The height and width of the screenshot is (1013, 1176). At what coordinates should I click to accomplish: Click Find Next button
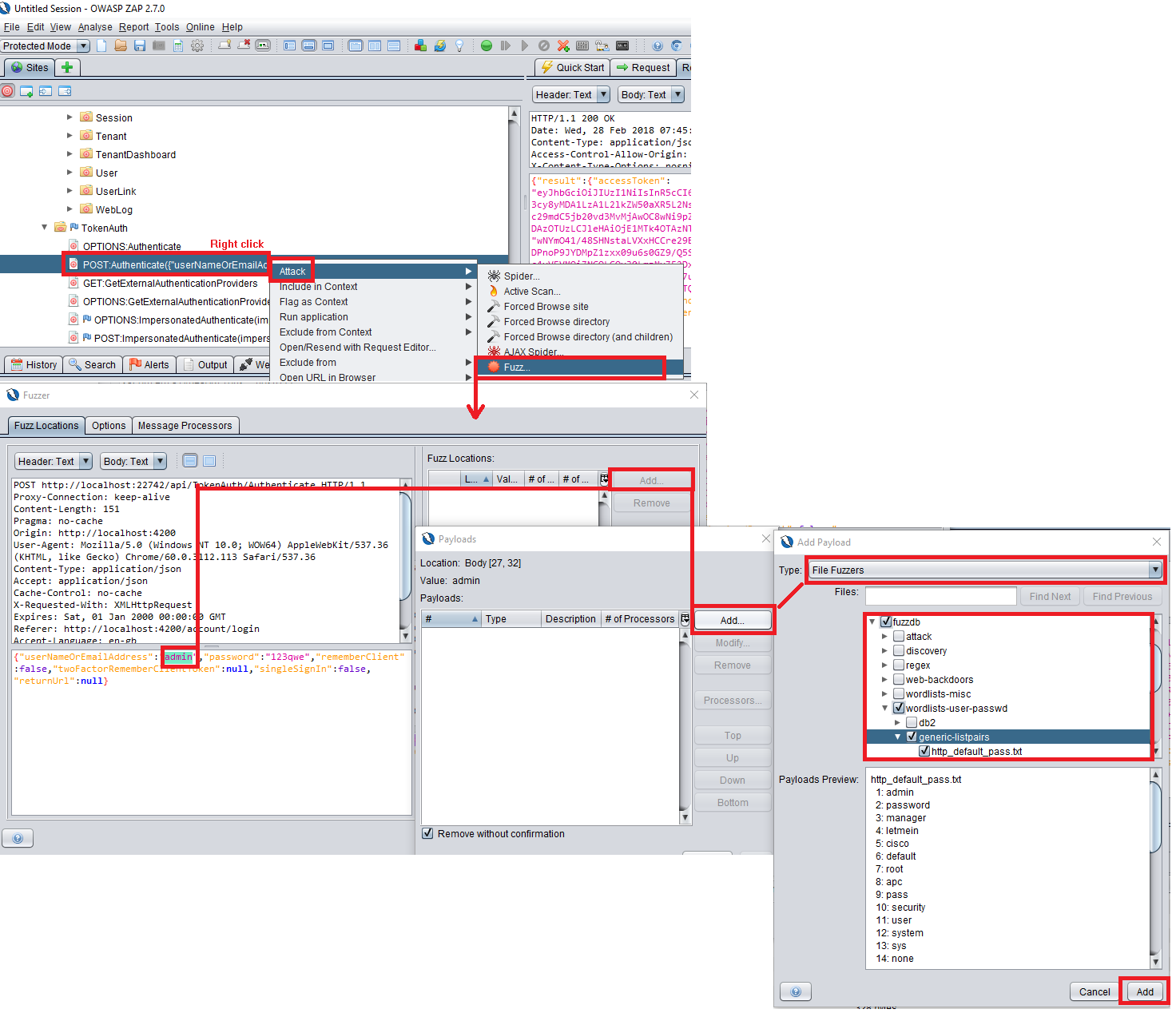(1050, 596)
